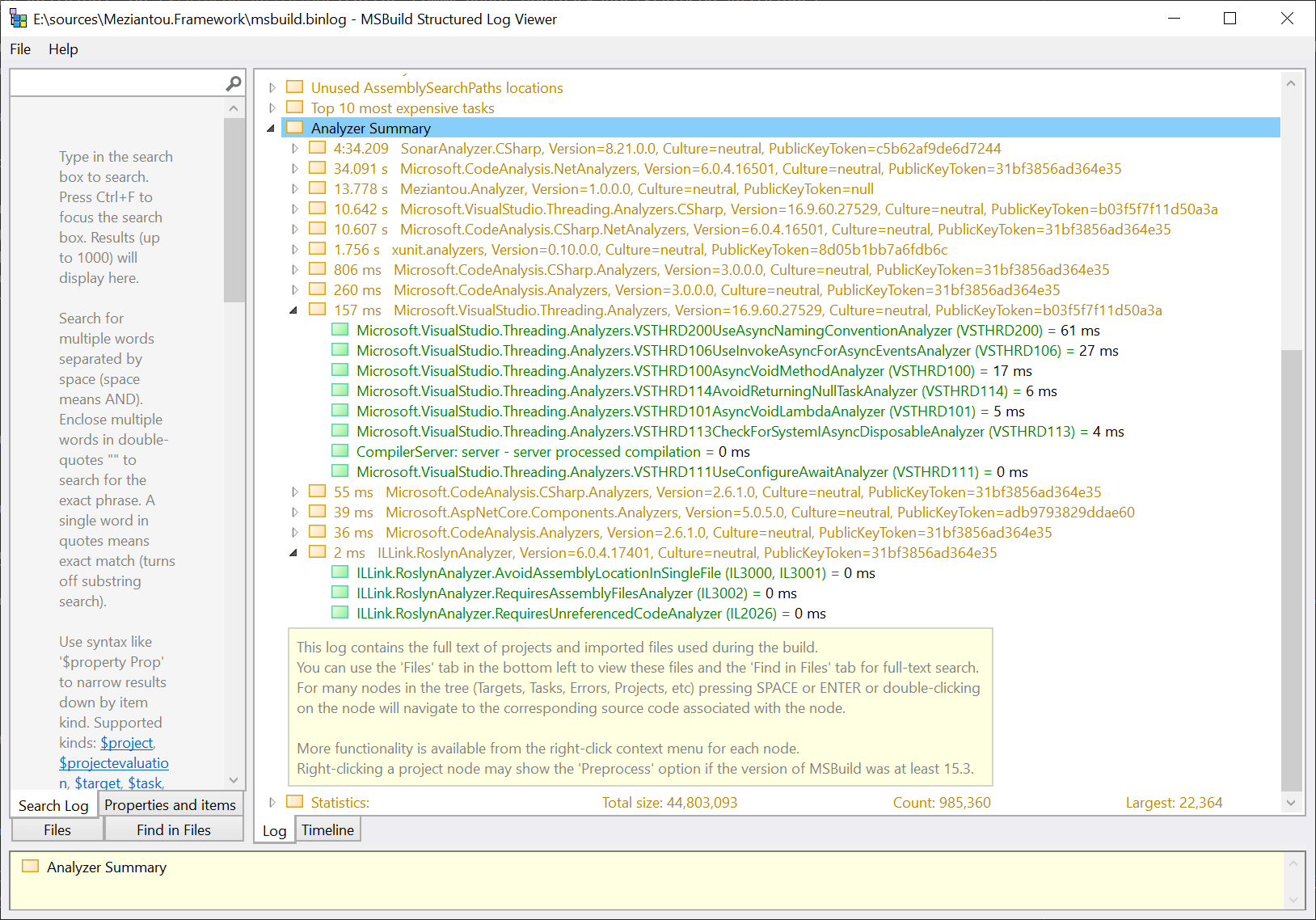Screen dimensions: 1316x920
Task: Click the app icon in title bar
Action: point(18,19)
